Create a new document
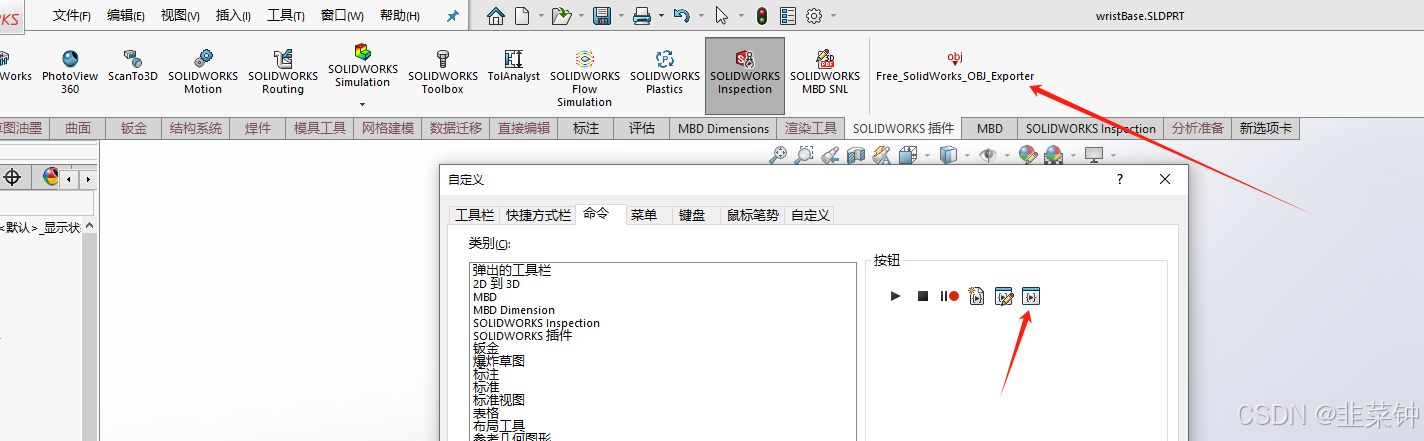 point(522,16)
